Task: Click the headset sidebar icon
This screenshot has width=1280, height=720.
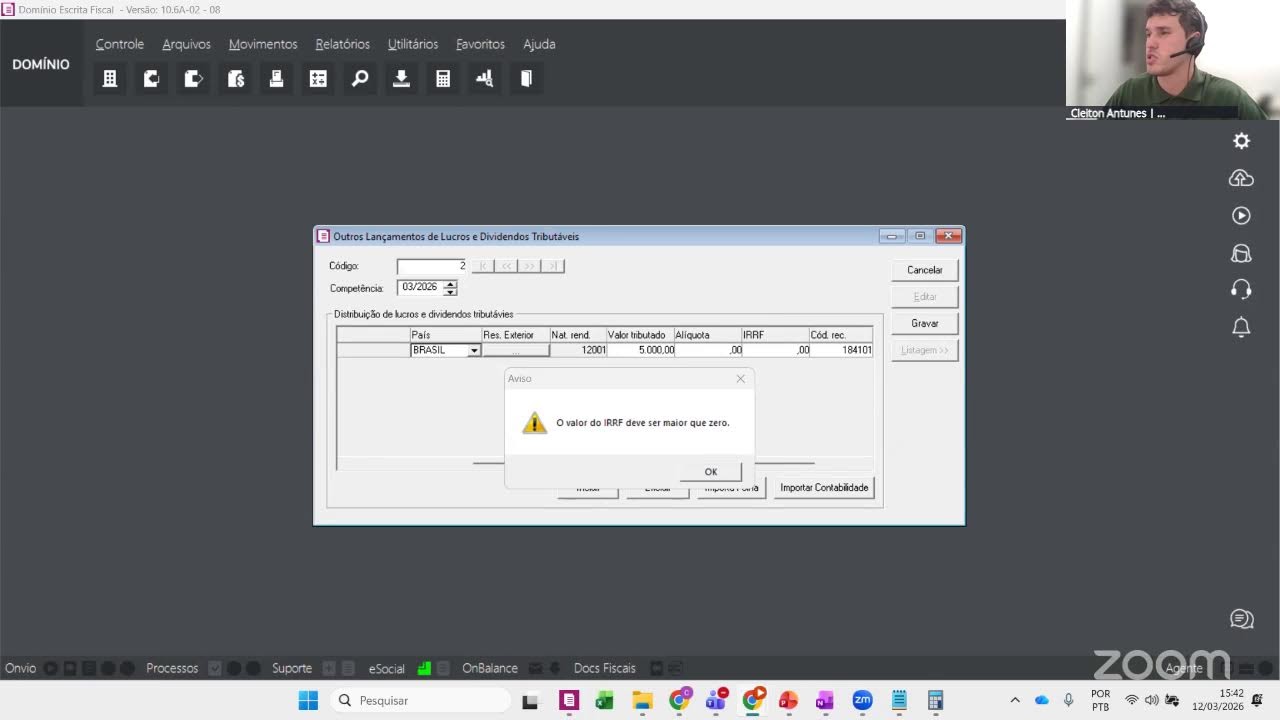Action: point(1241,290)
